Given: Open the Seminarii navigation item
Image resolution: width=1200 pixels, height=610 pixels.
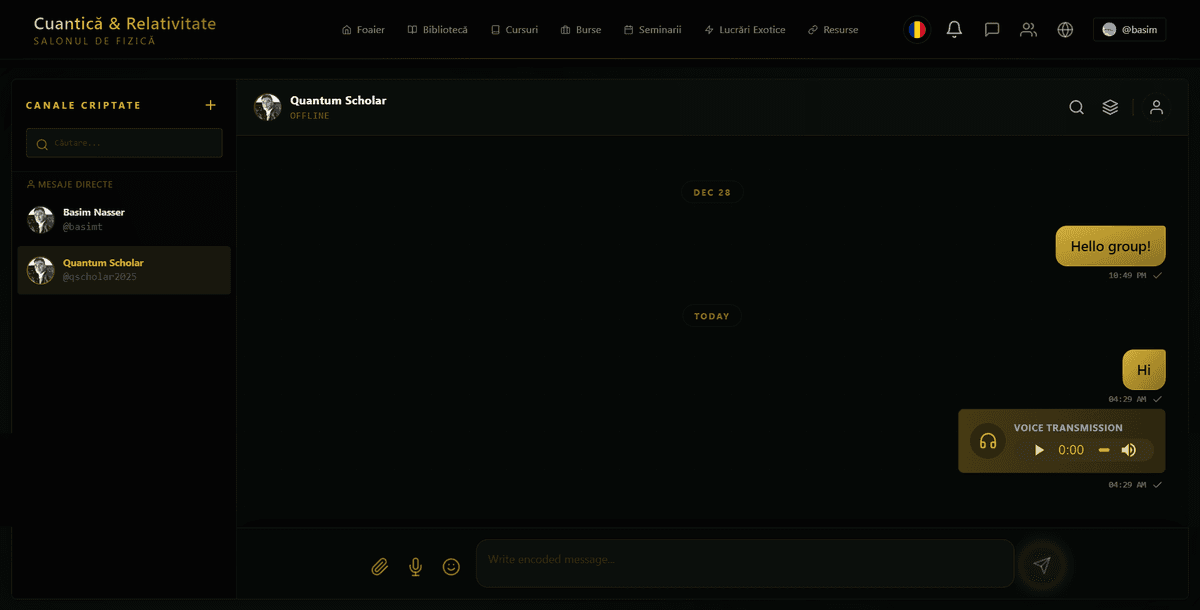Looking at the screenshot, I should coord(652,30).
